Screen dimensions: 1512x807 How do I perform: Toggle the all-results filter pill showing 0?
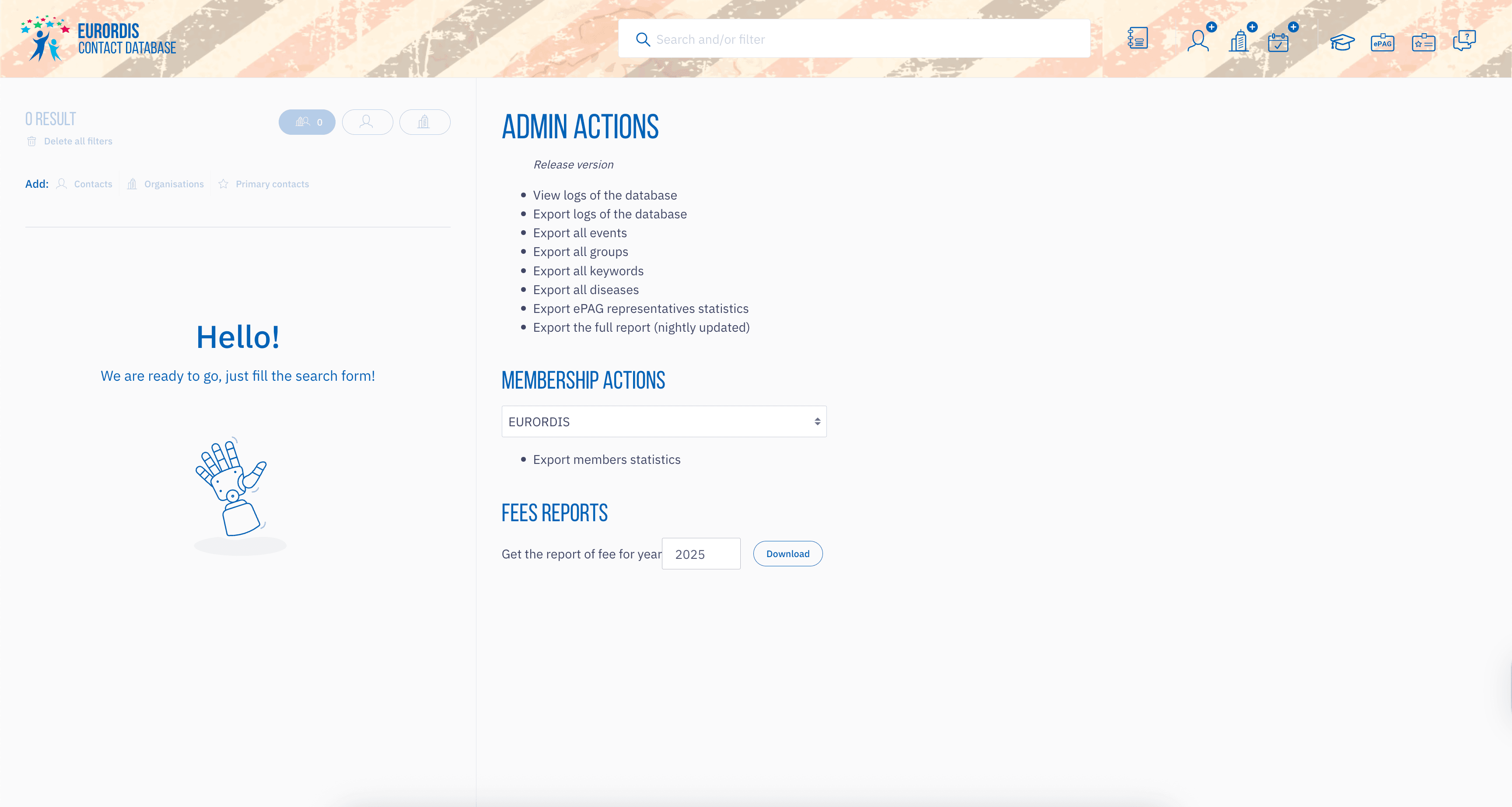(307, 122)
